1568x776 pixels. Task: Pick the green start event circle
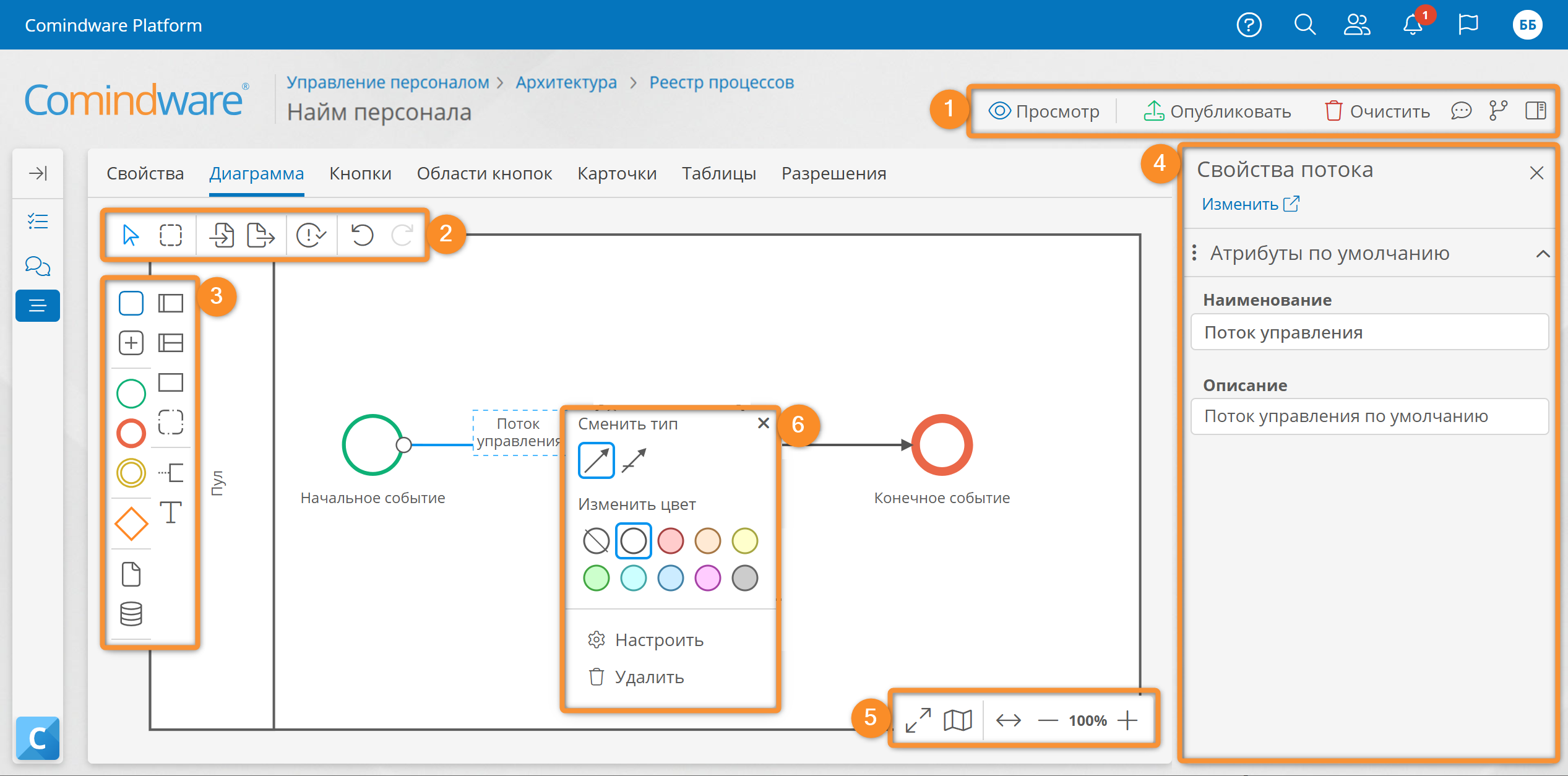[x=131, y=393]
